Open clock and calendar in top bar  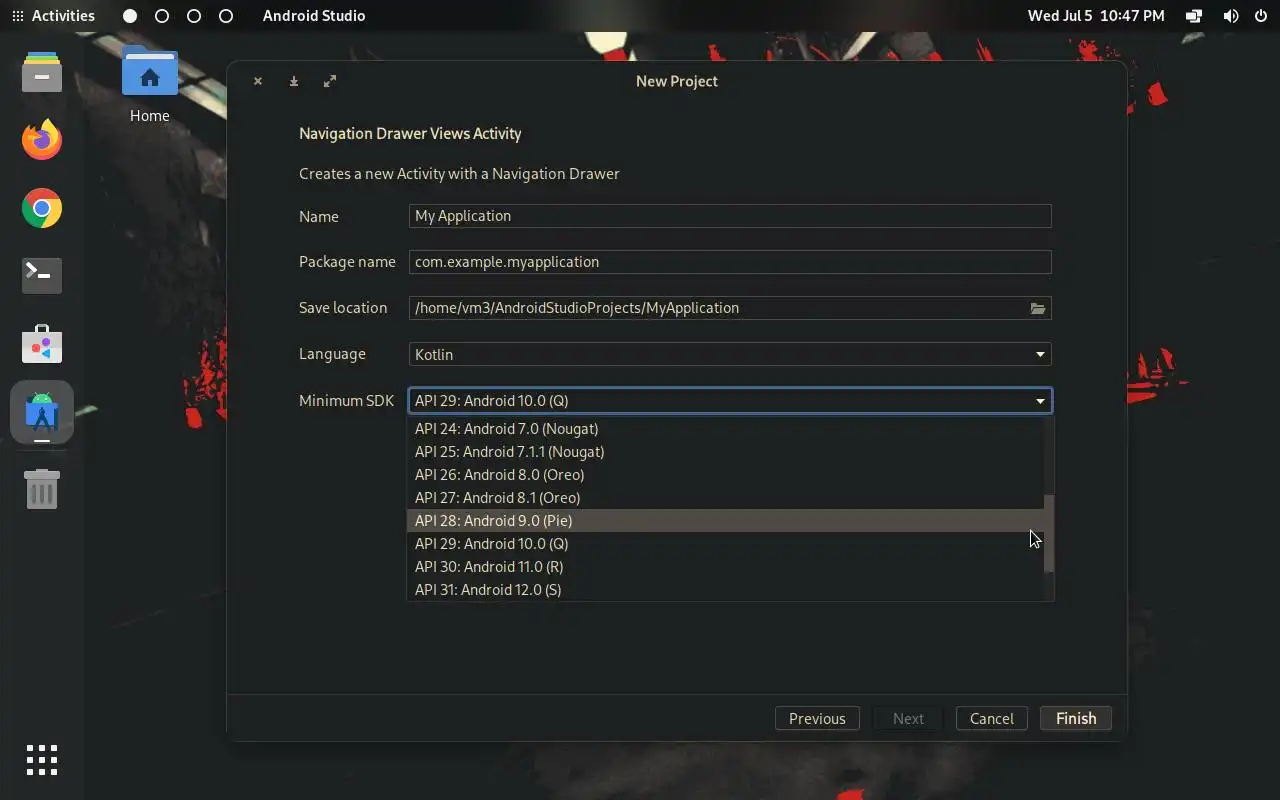click(1096, 16)
